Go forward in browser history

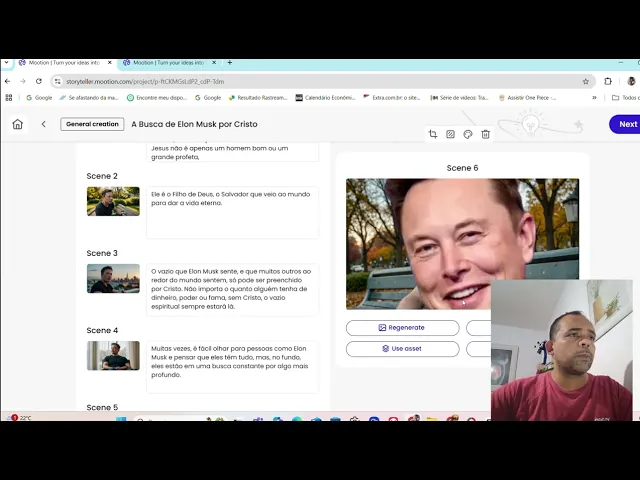pyautogui.click(x=23, y=81)
